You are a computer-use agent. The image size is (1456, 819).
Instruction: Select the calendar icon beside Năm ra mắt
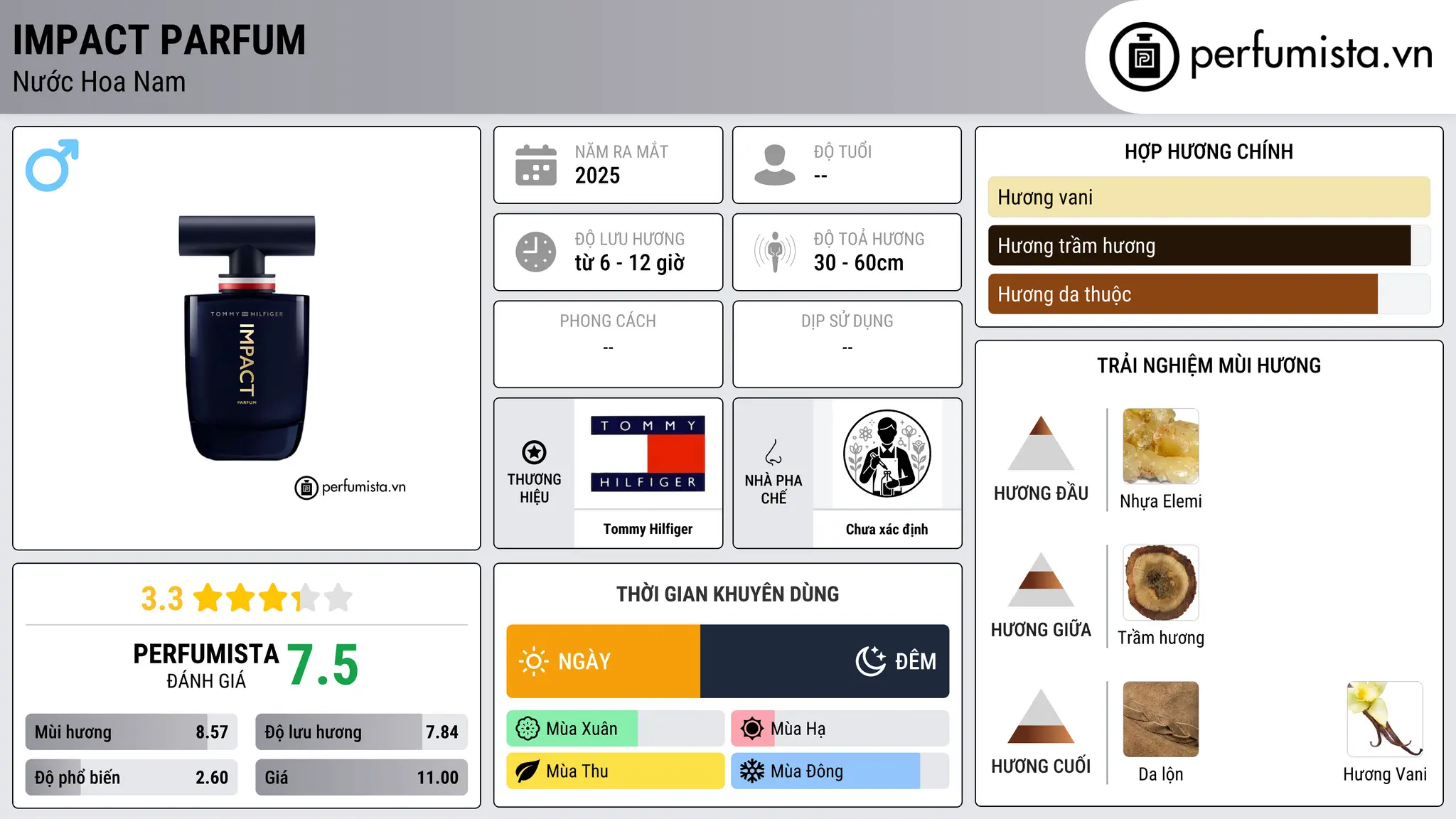point(536,165)
